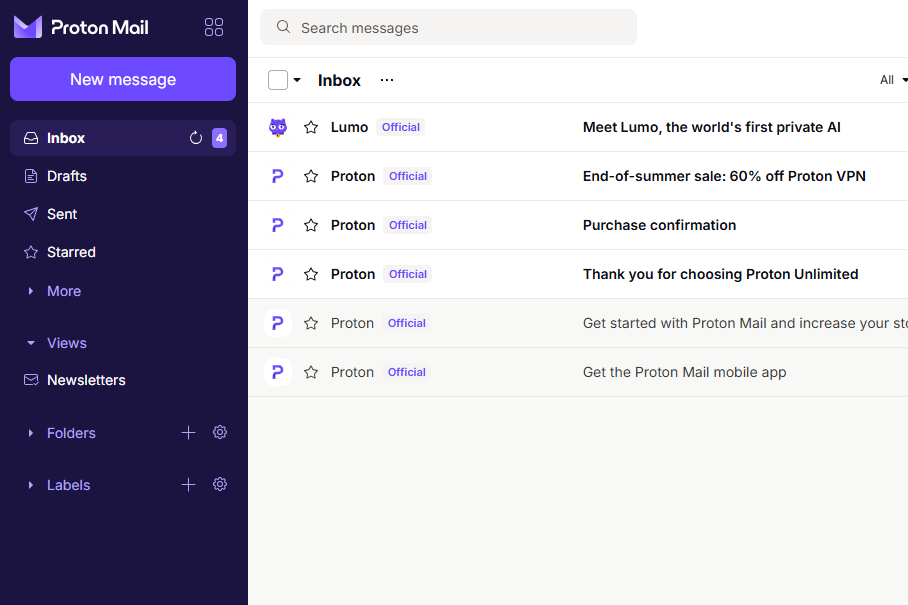Refresh the Inbox with the reload icon
908x605 pixels.
coord(196,138)
